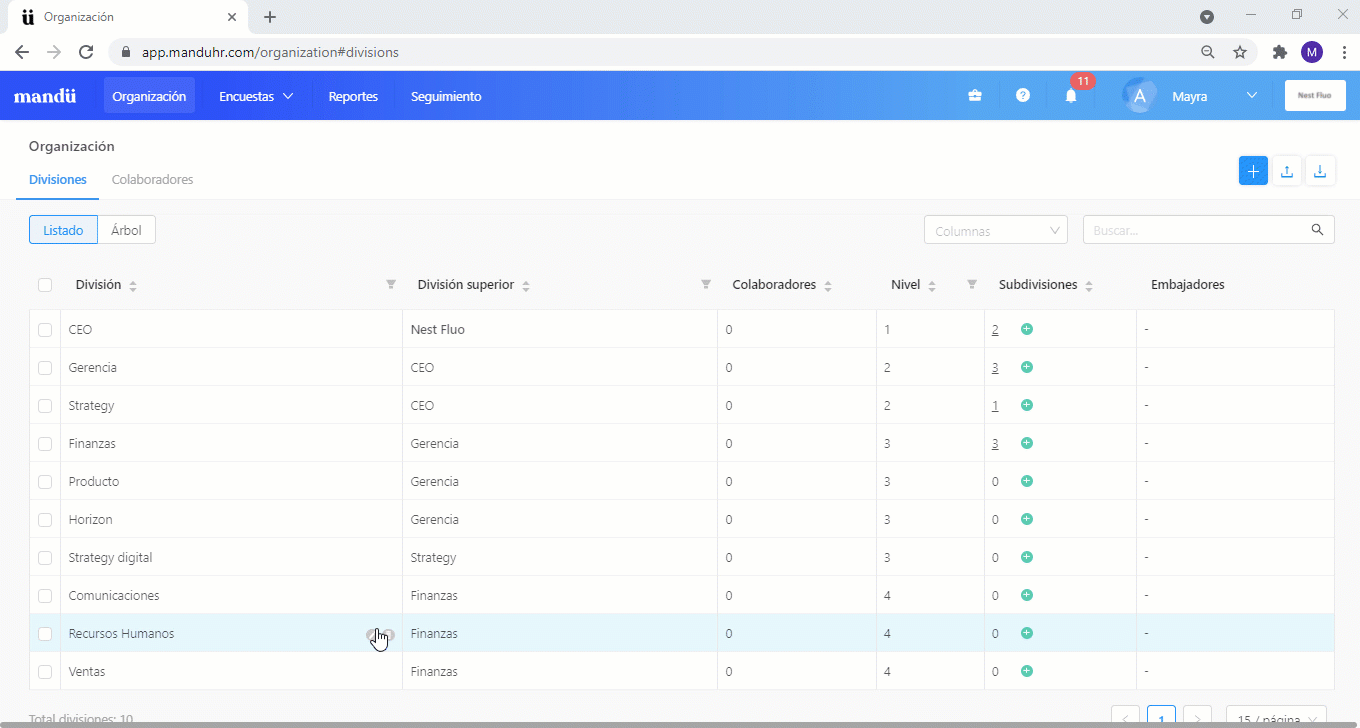Open Gerencia subdivisions count link 3
This screenshot has width=1360, height=728.
point(995,367)
